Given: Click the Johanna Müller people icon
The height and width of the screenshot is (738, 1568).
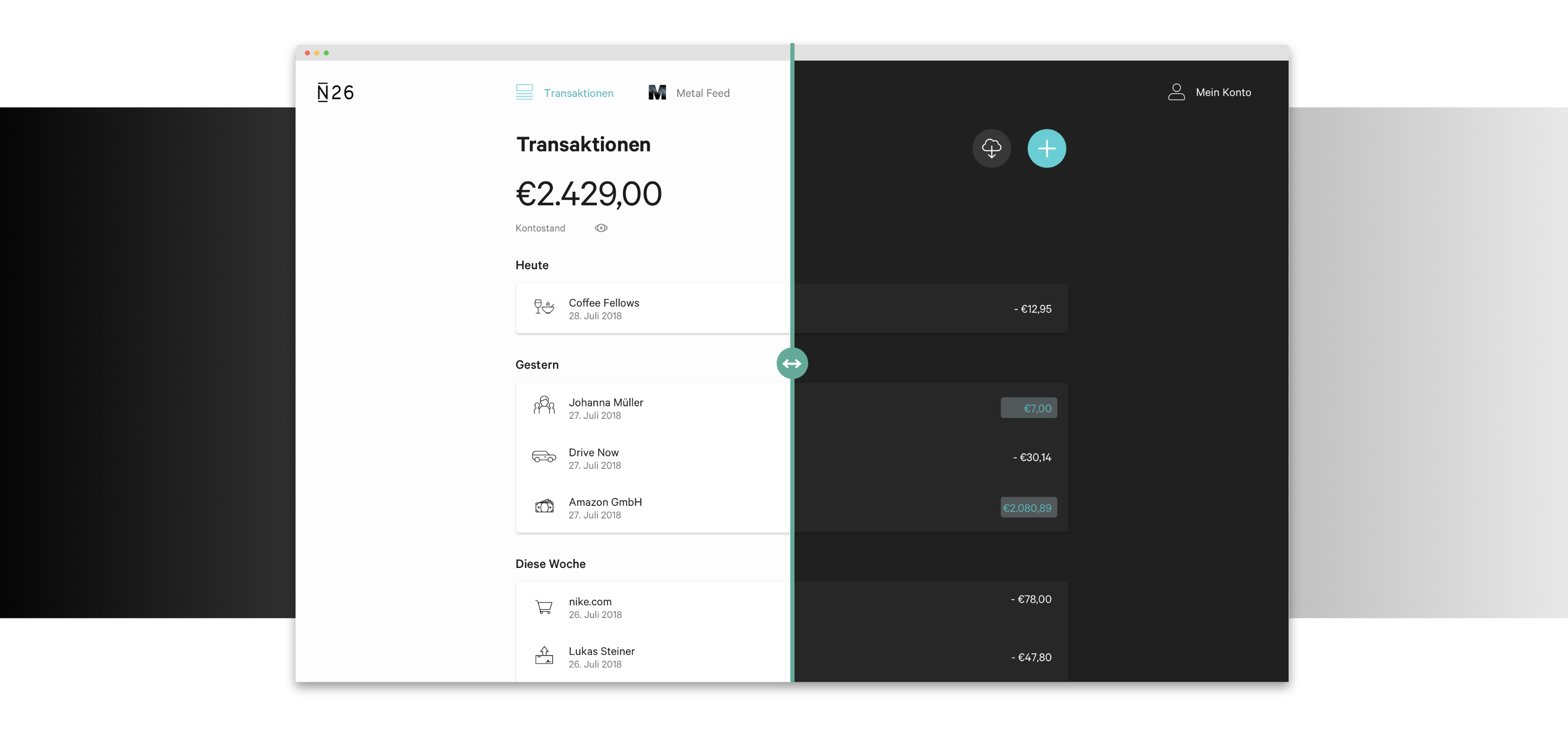Looking at the screenshot, I should click(543, 406).
